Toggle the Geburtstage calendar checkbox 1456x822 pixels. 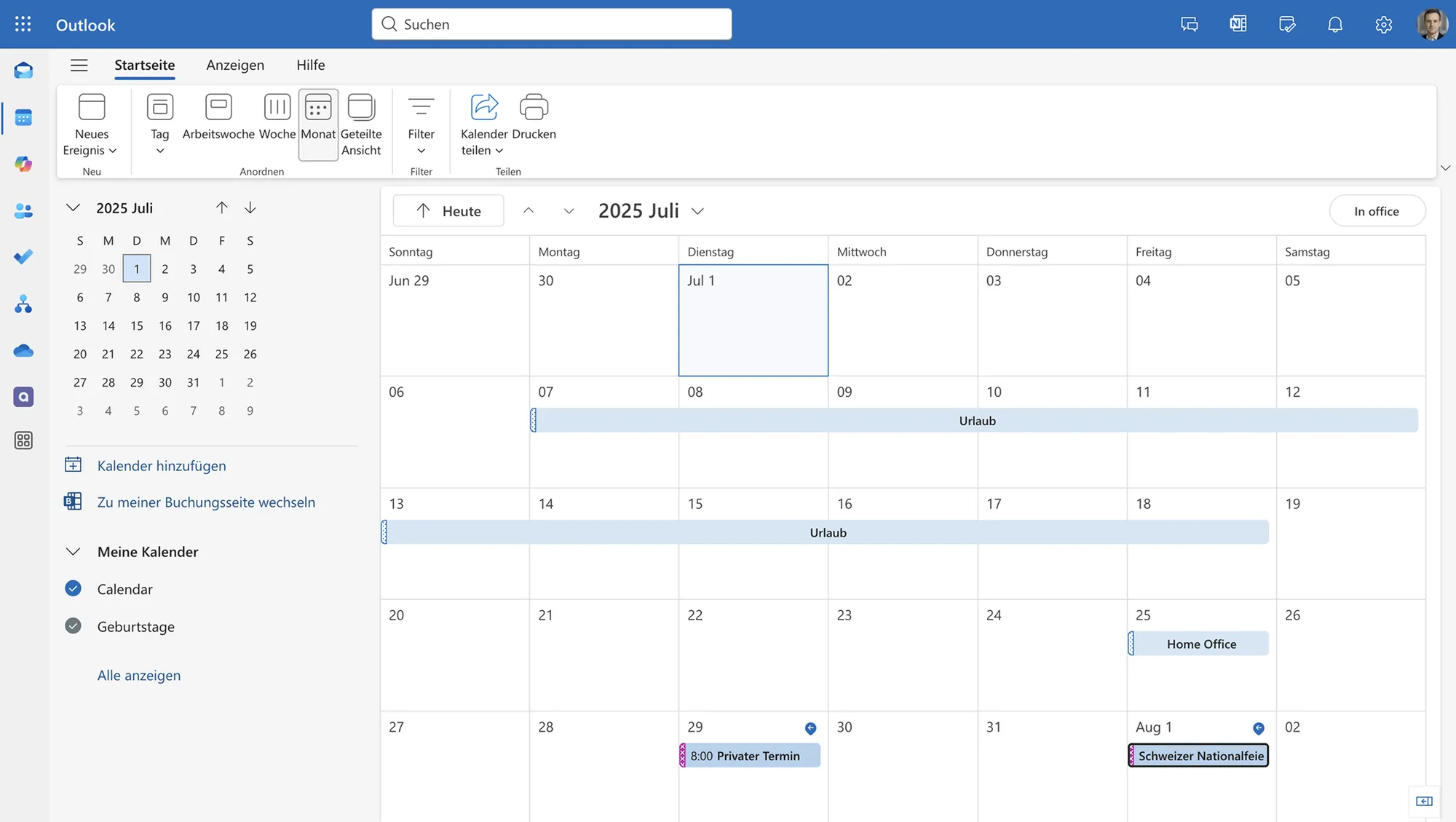click(74, 626)
